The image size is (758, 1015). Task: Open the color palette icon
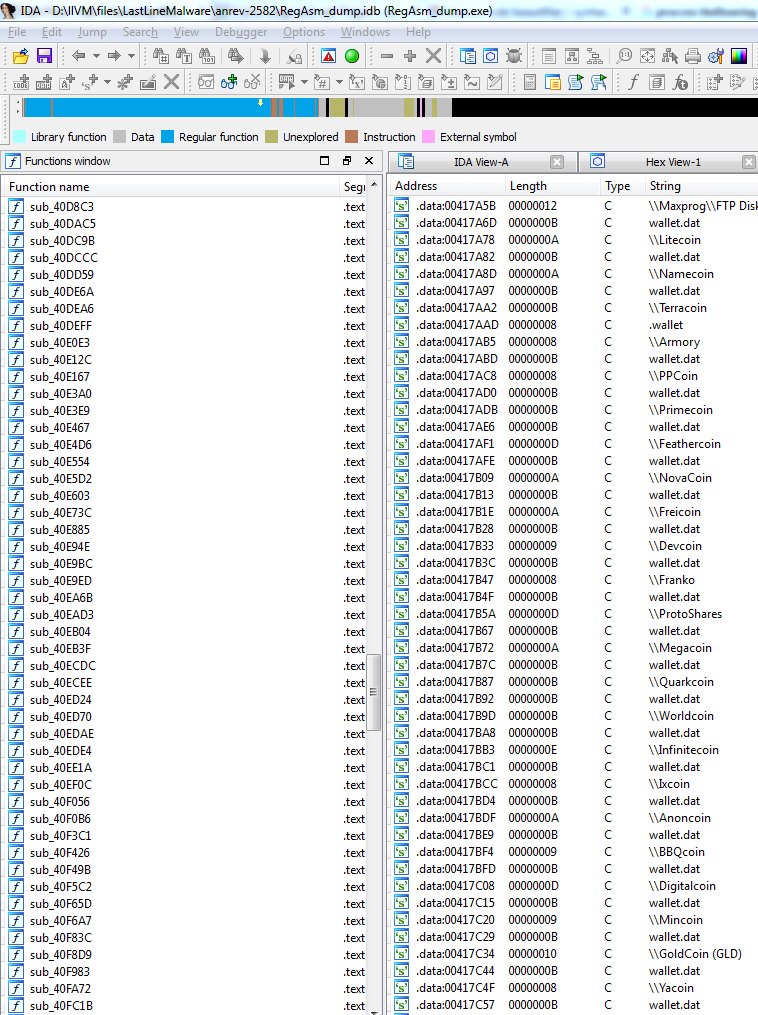click(739, 56)
